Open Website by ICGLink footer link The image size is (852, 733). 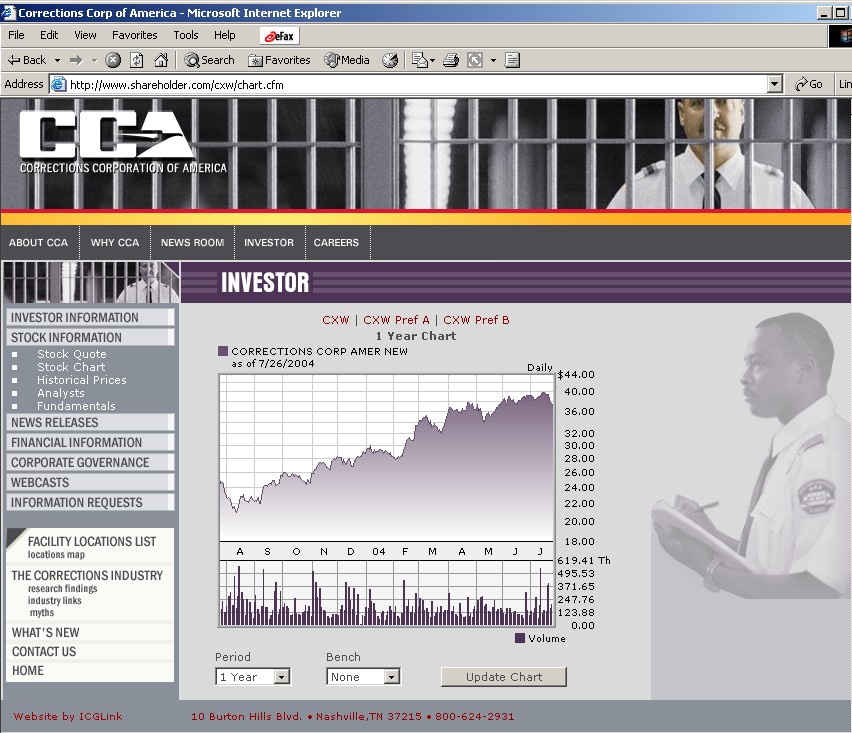pos(68,716)
